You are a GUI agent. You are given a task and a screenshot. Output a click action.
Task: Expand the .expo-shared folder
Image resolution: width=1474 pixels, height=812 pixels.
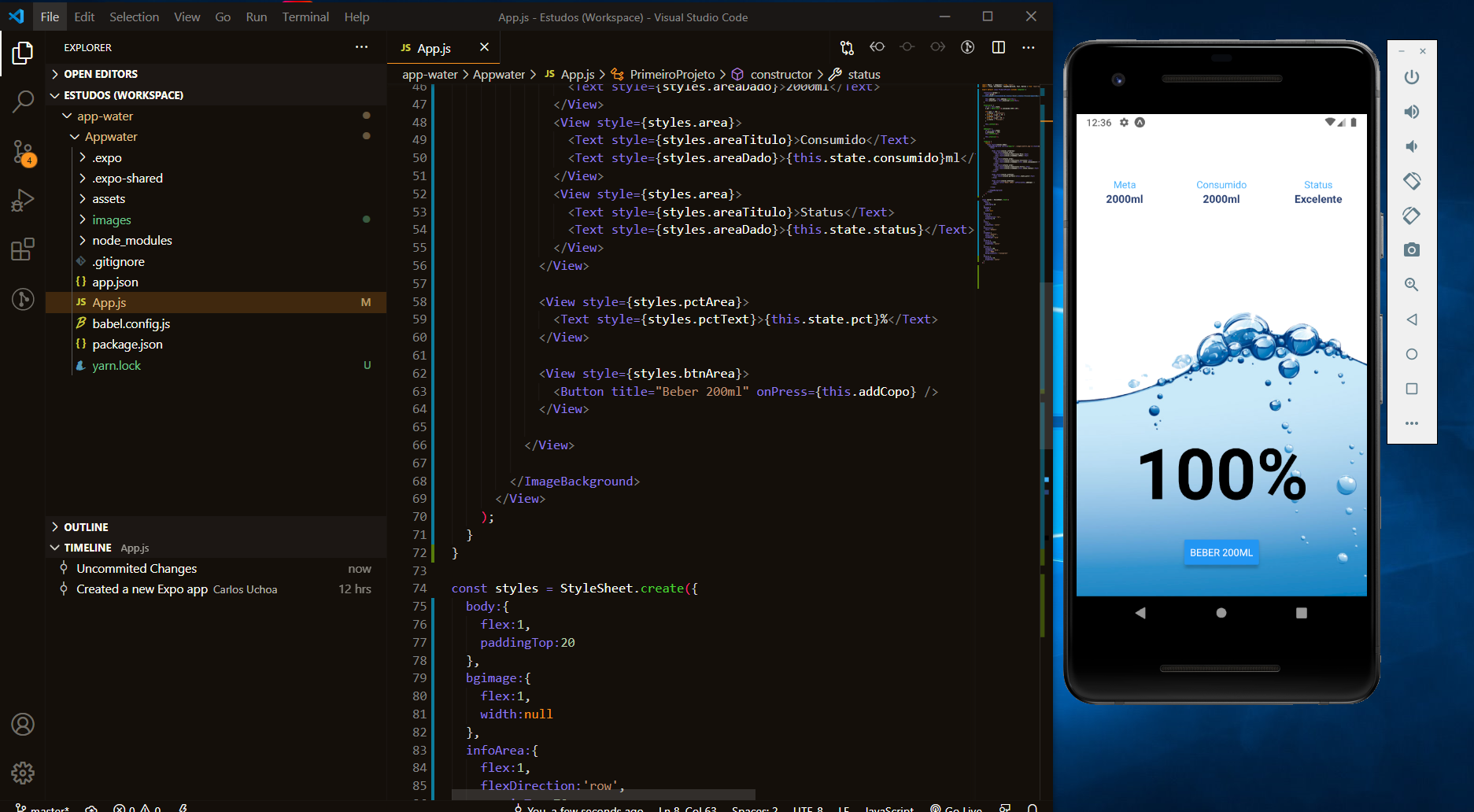click(x=216, y=179)
